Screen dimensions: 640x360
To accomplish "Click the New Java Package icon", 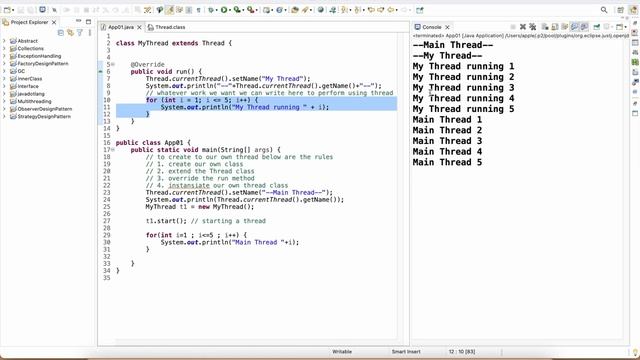I will (266, 10).
